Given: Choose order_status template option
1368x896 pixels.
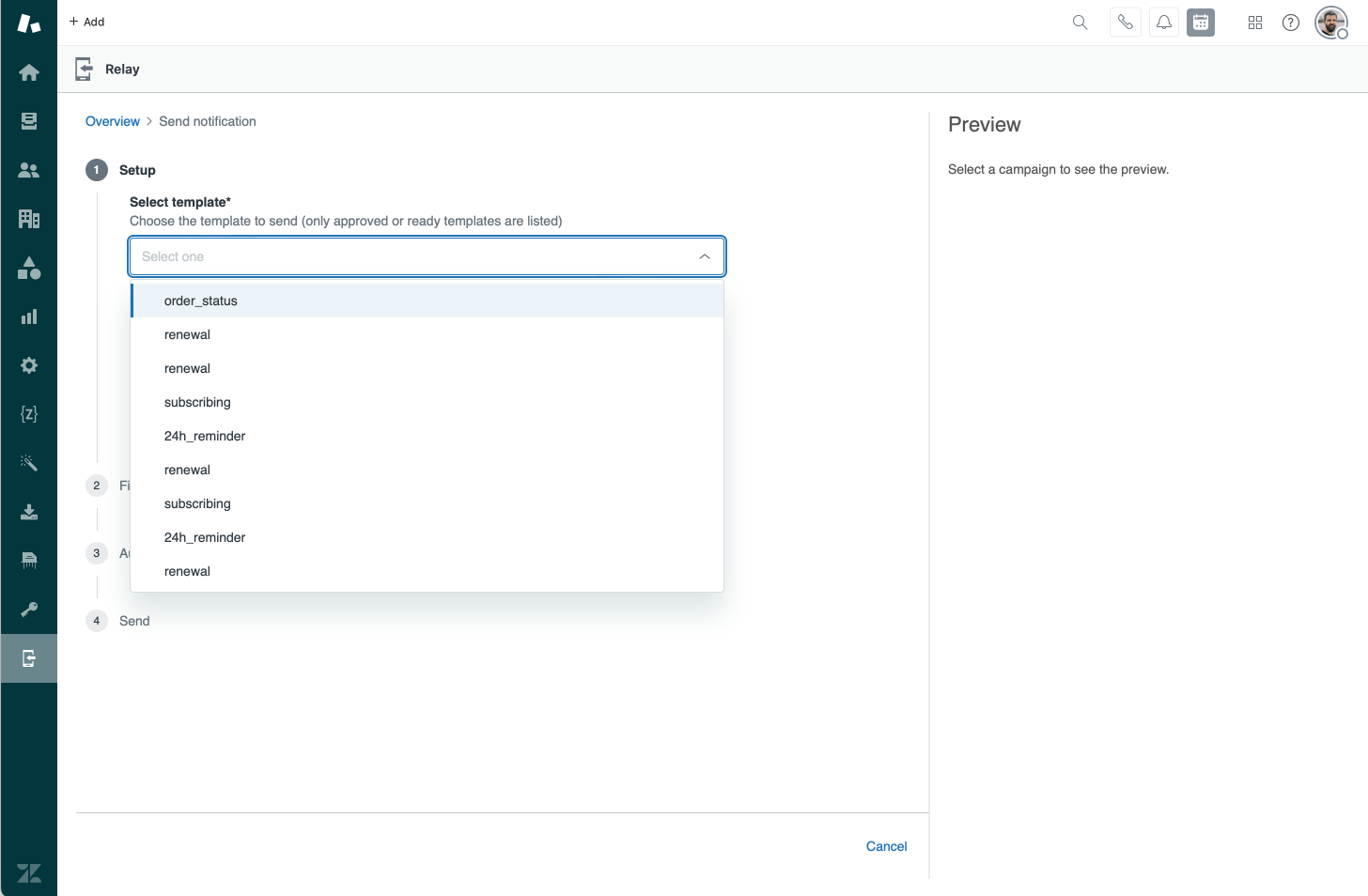Looking at the screenshot, I should (x=201, y=301).
